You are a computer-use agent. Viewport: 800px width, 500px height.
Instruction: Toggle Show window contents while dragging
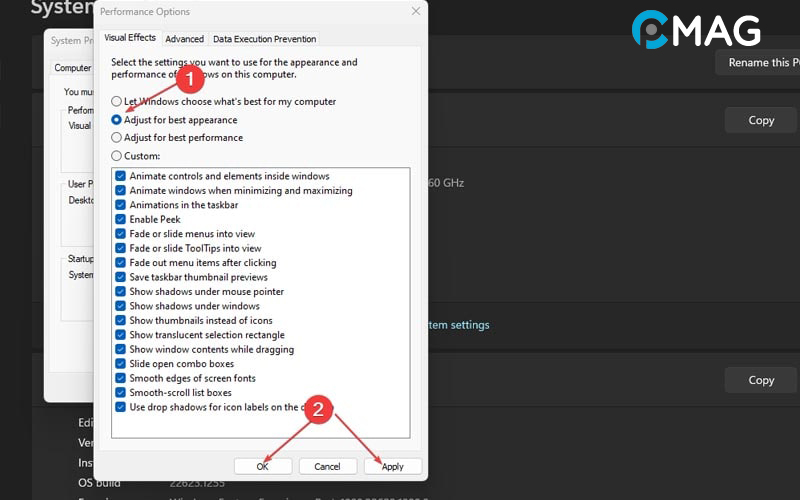(x=121, y=350)
